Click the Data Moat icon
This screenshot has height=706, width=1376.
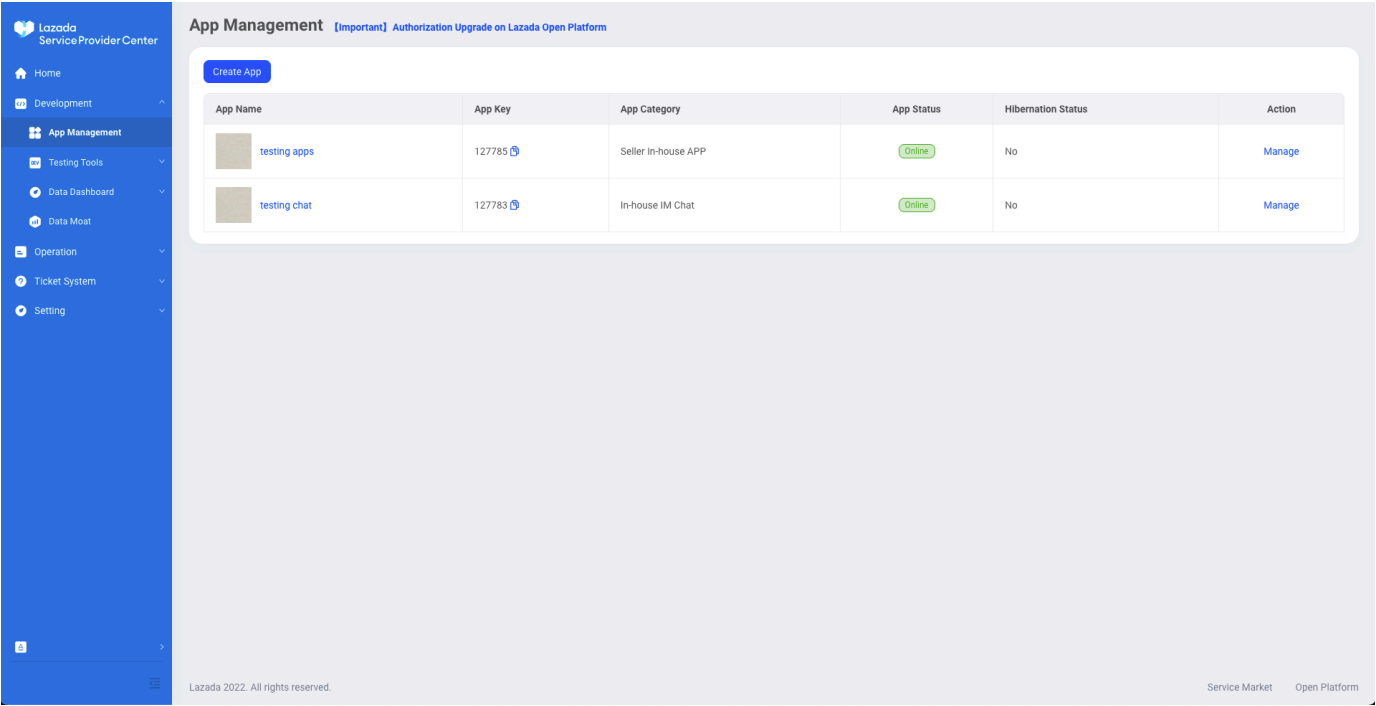[x=35, y=221]
